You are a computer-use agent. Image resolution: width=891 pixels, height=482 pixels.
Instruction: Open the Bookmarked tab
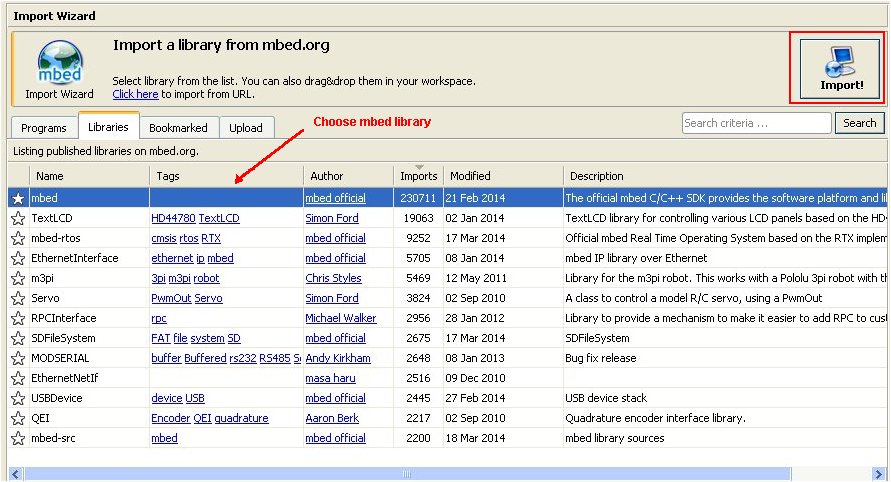pos(178,128)
